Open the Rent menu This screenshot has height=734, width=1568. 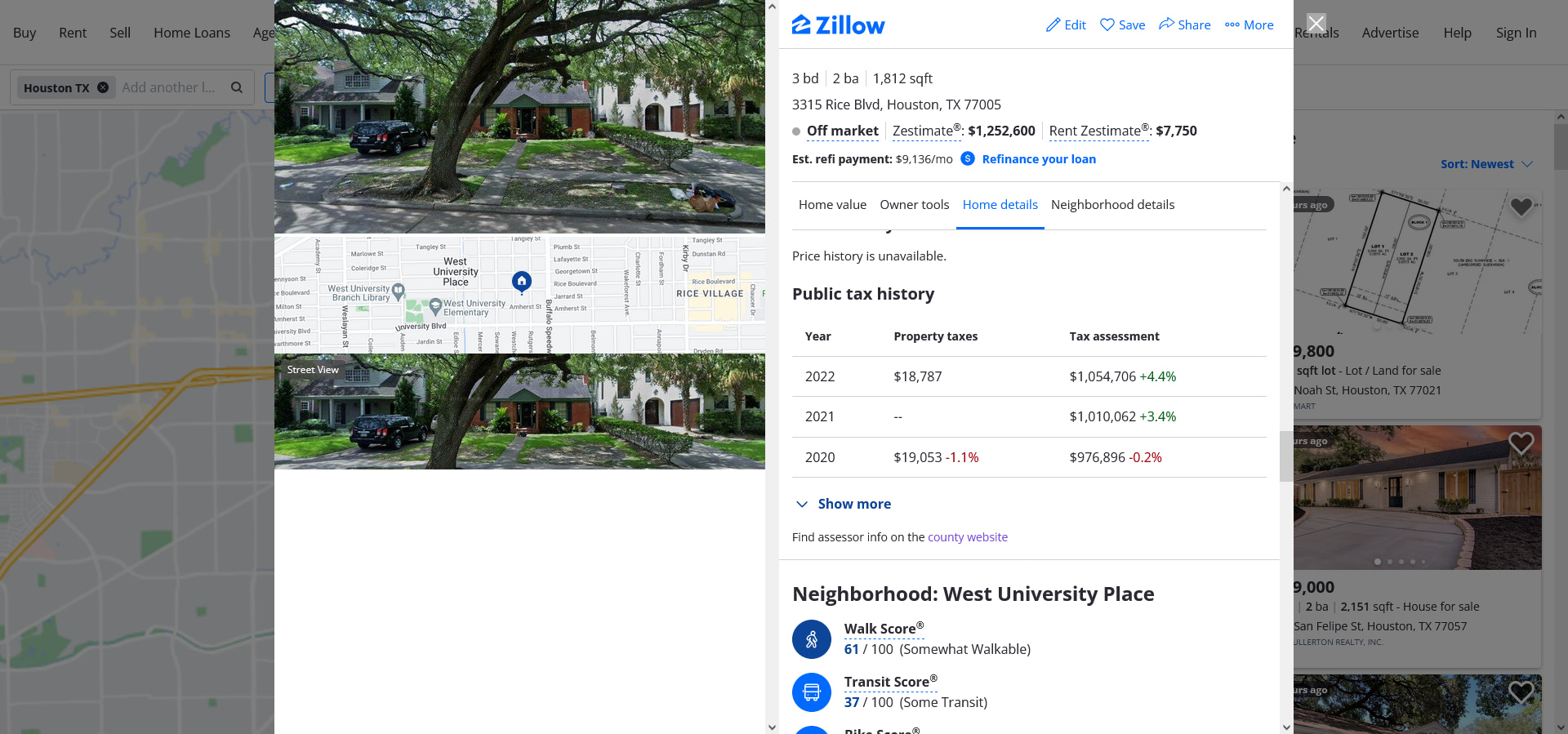[x=73, y=33]
